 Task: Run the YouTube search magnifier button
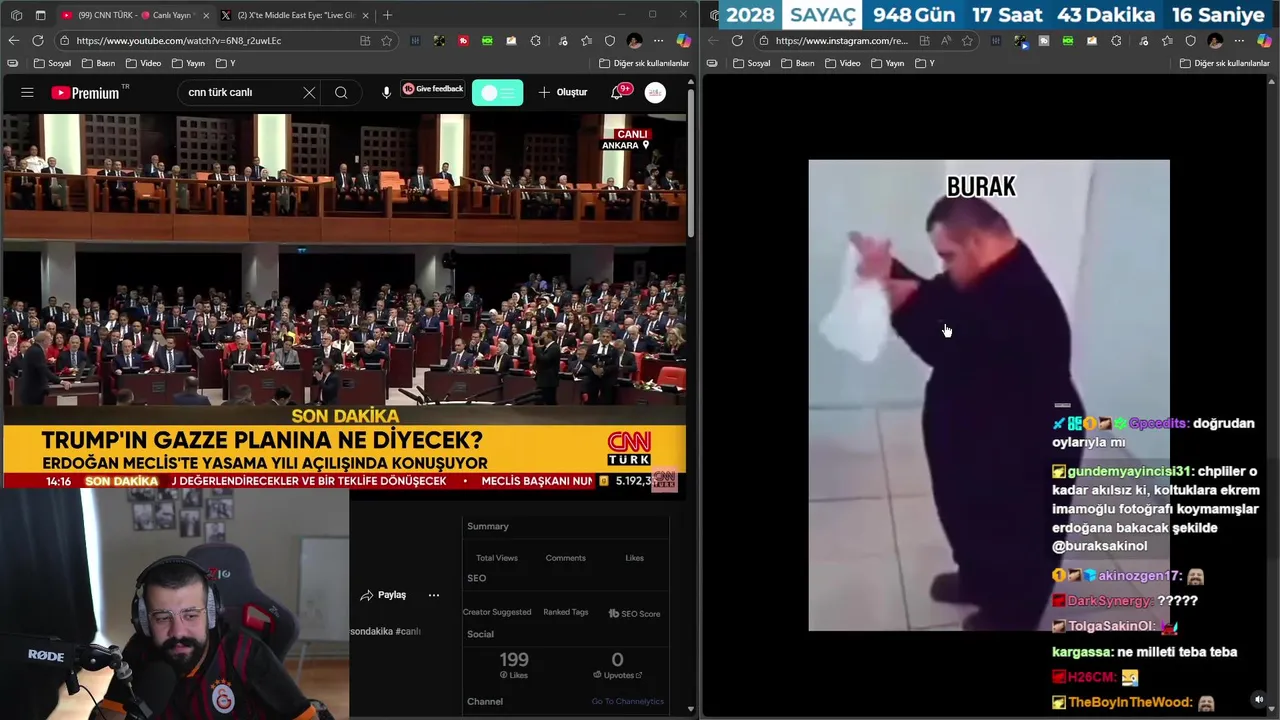[x=341, y=92]
